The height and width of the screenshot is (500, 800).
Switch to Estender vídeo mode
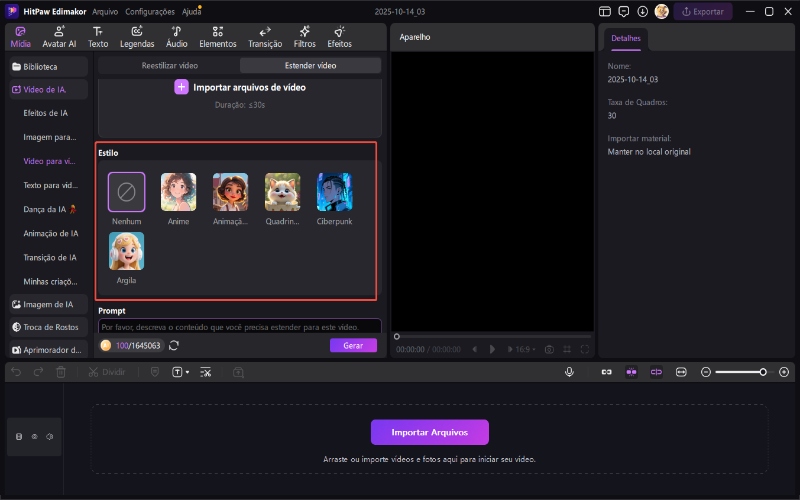coord(310,65)
